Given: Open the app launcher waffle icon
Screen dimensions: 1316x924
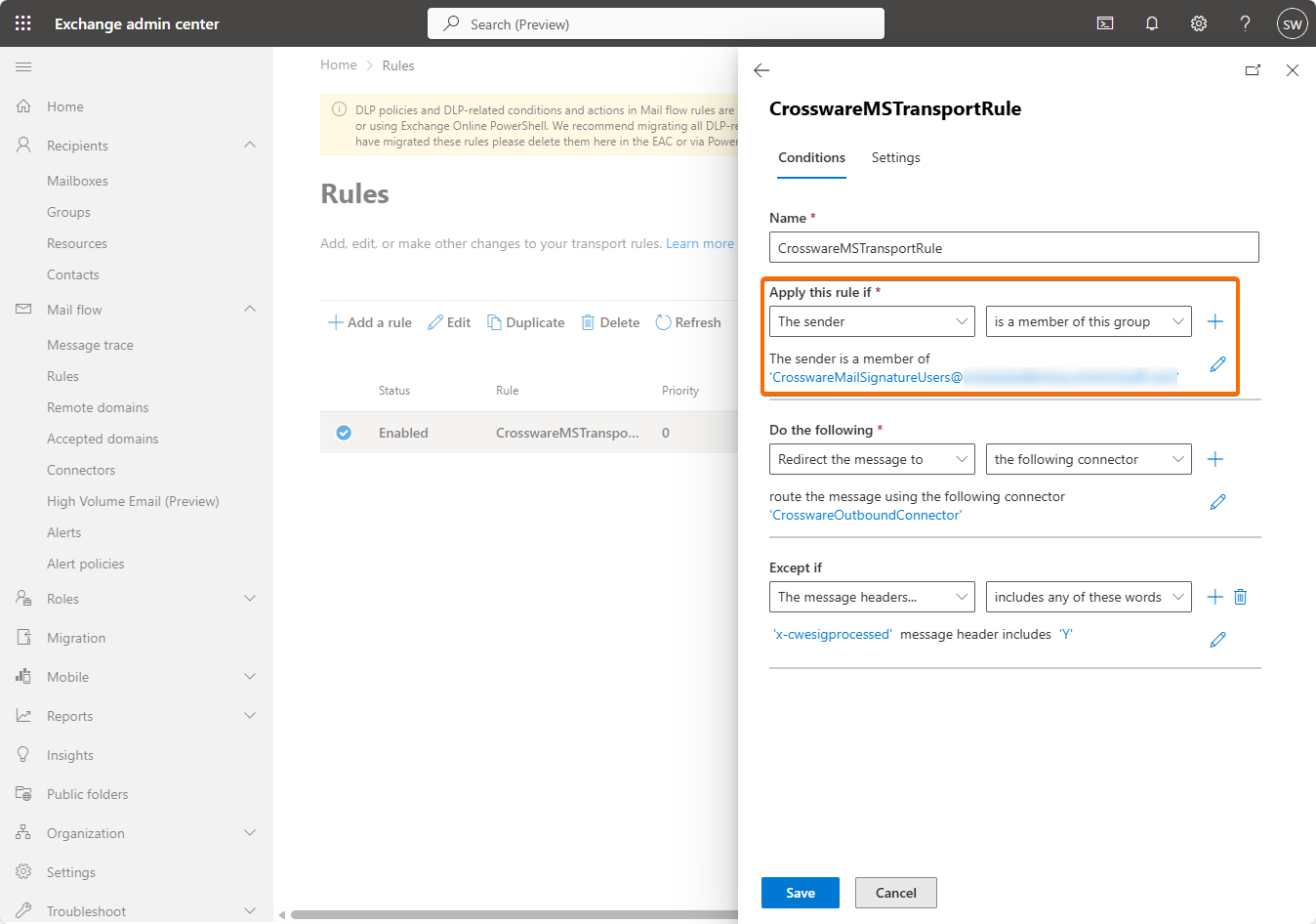Looking at the screenshot, I should click(23, 23).
